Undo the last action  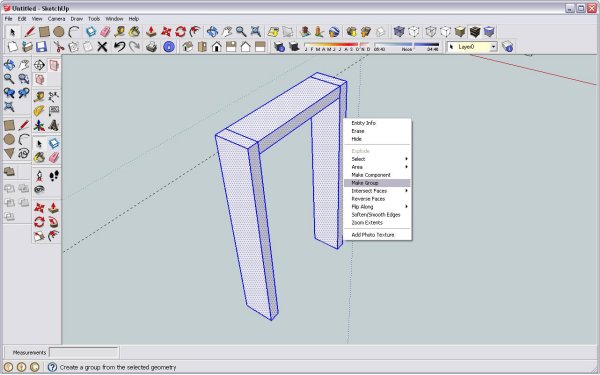pyautogui.click(x=119, y=47)
